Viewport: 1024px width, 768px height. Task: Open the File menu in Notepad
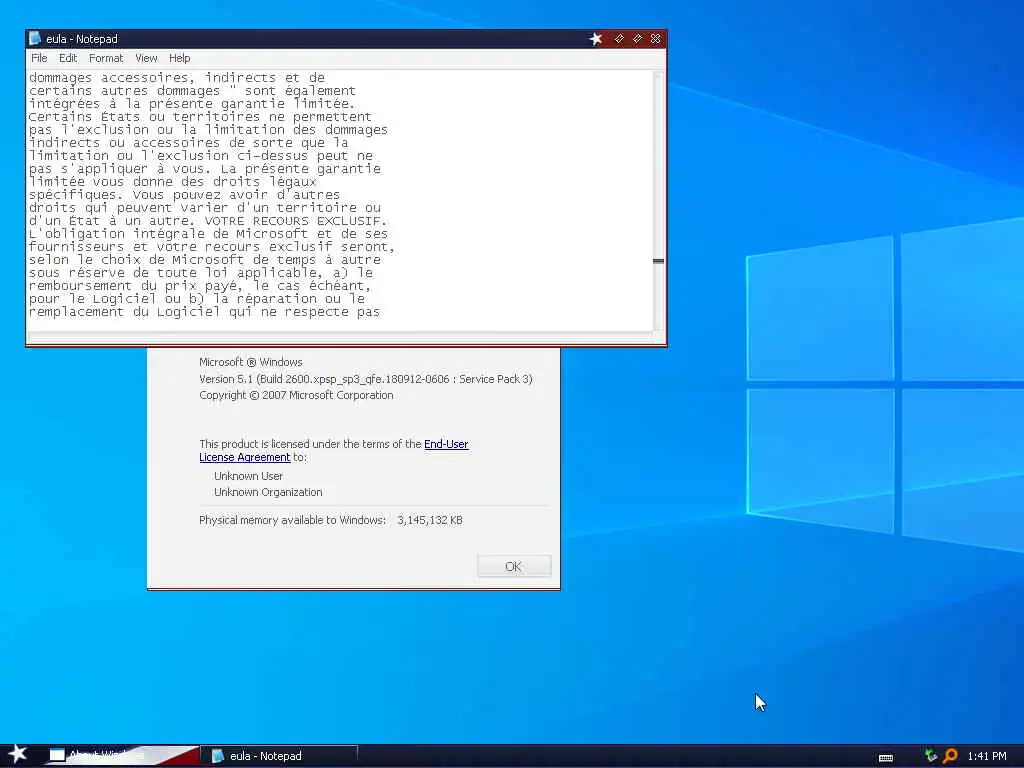pos(39,58)
